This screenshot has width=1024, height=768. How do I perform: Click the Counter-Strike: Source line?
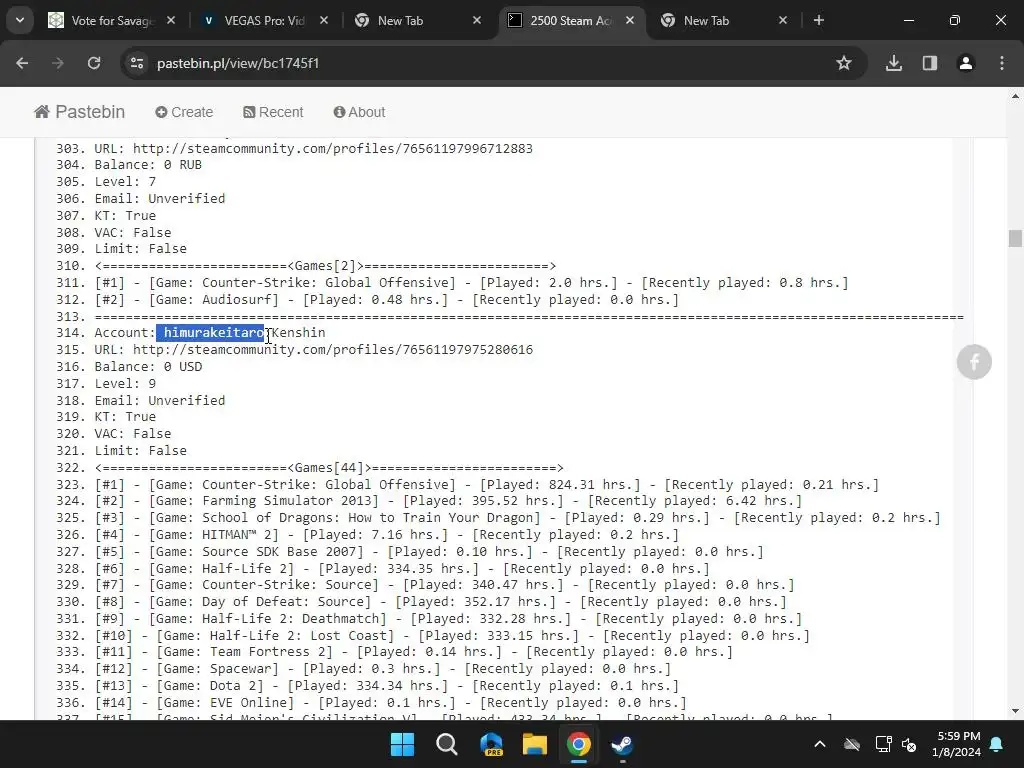pos(444,584)
